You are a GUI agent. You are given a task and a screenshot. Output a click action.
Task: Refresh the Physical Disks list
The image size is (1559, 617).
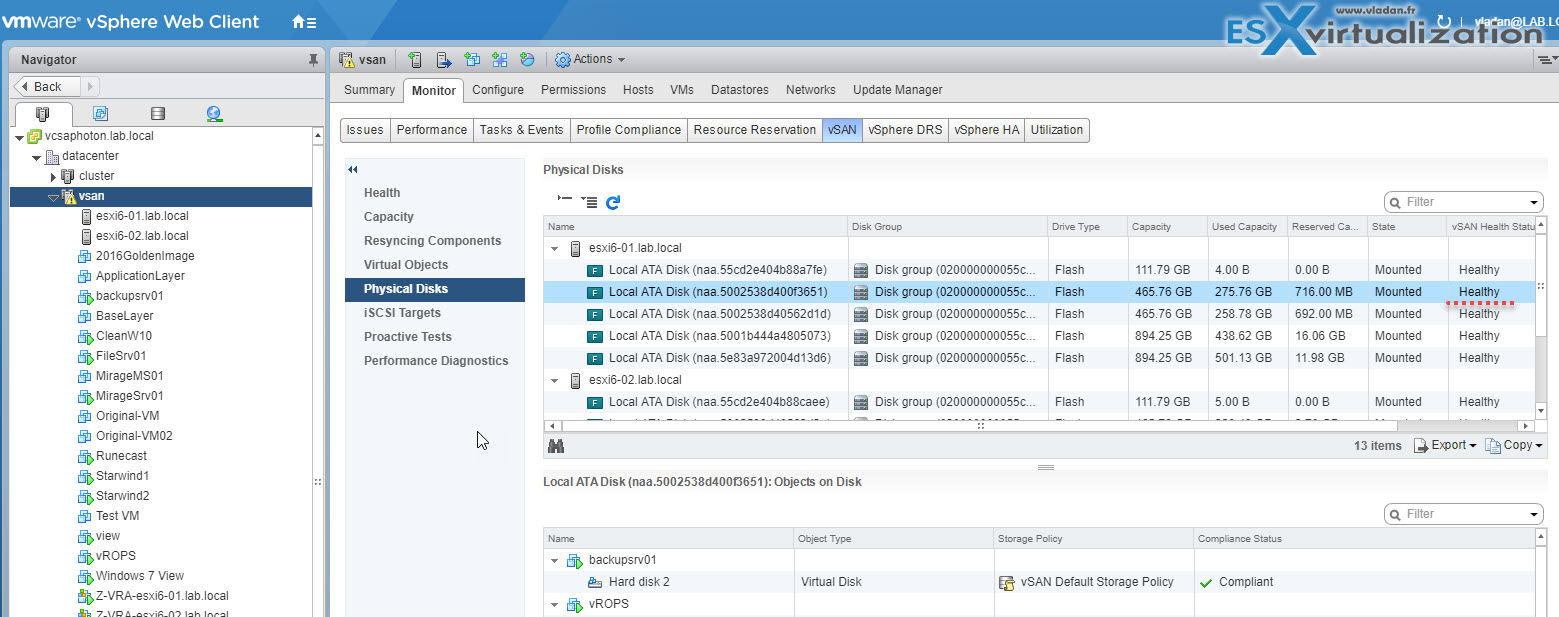613,202
